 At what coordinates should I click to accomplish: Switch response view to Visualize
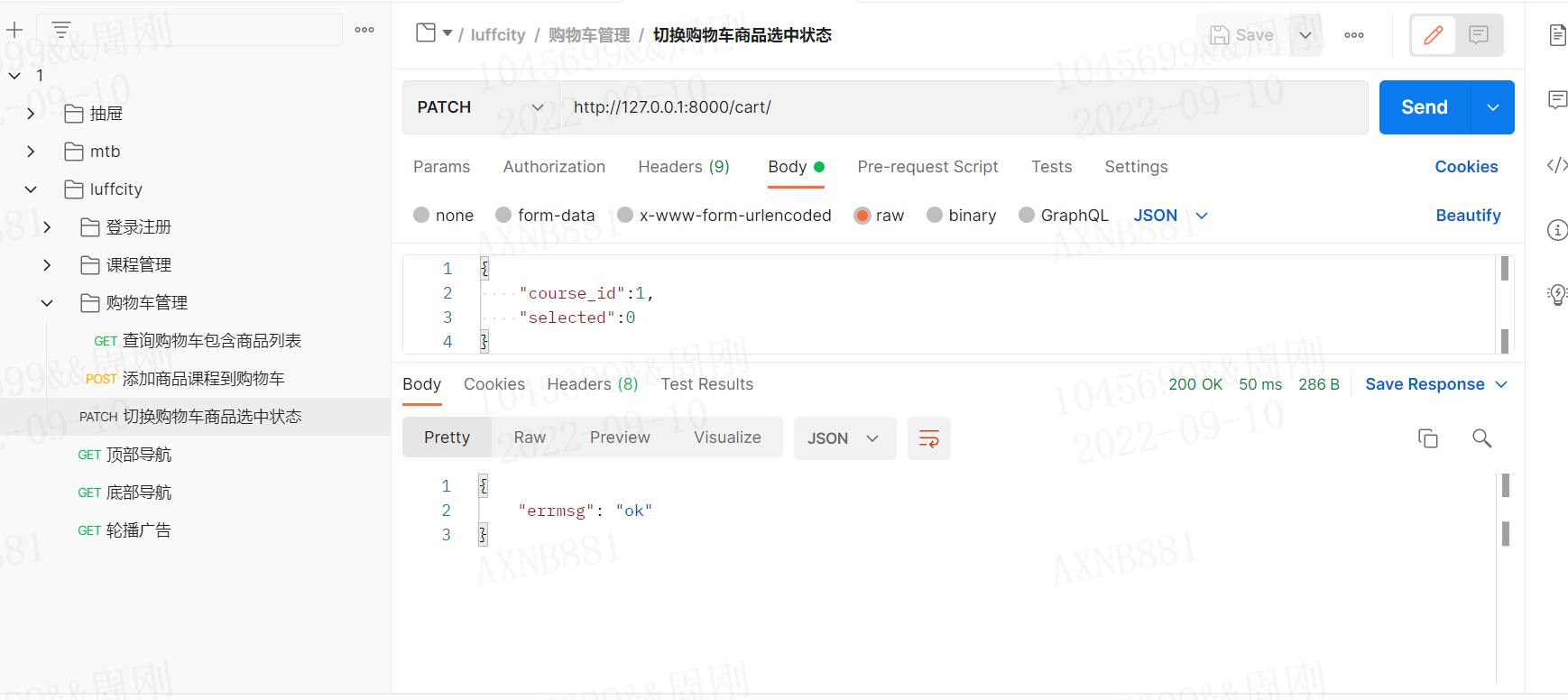[727, 437]
